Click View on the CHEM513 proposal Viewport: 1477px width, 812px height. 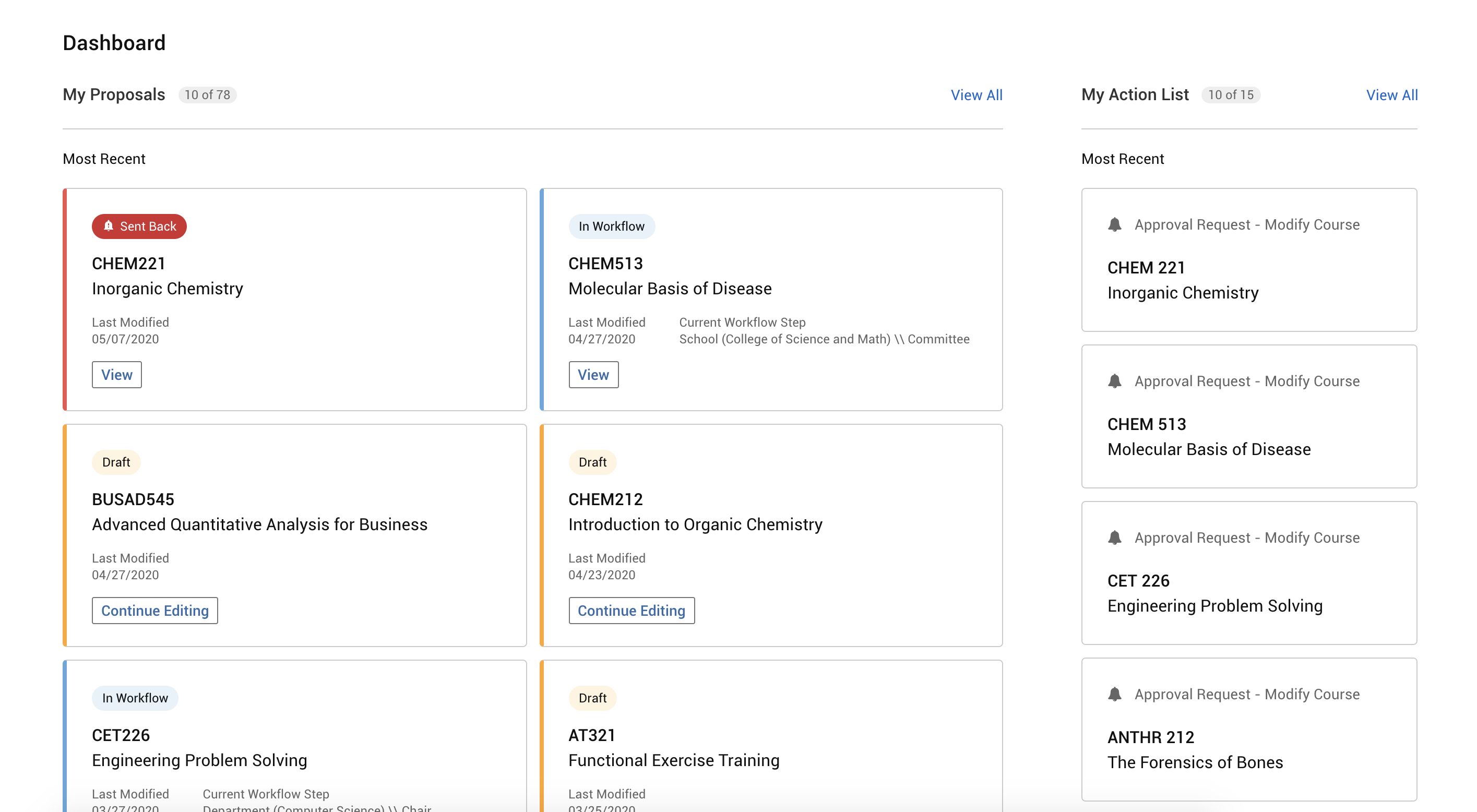[593, 374]
